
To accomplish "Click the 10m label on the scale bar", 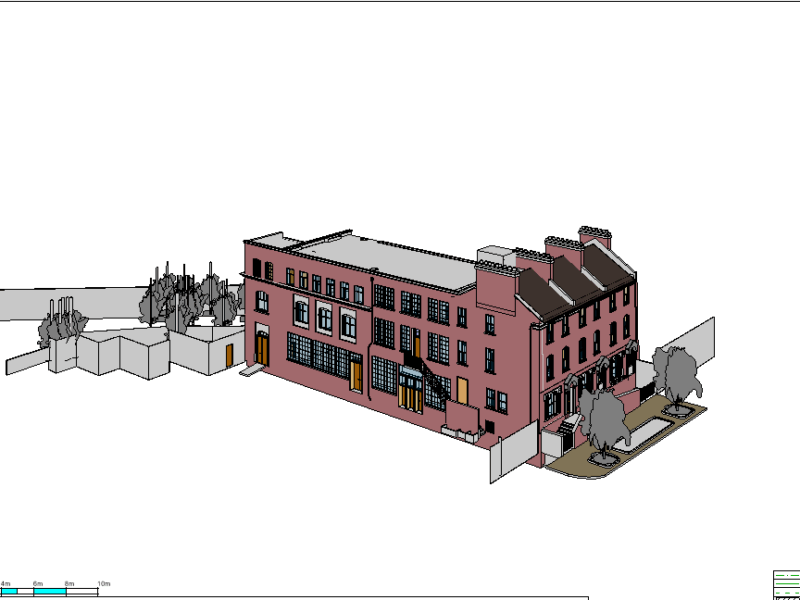I will point(103,583).
